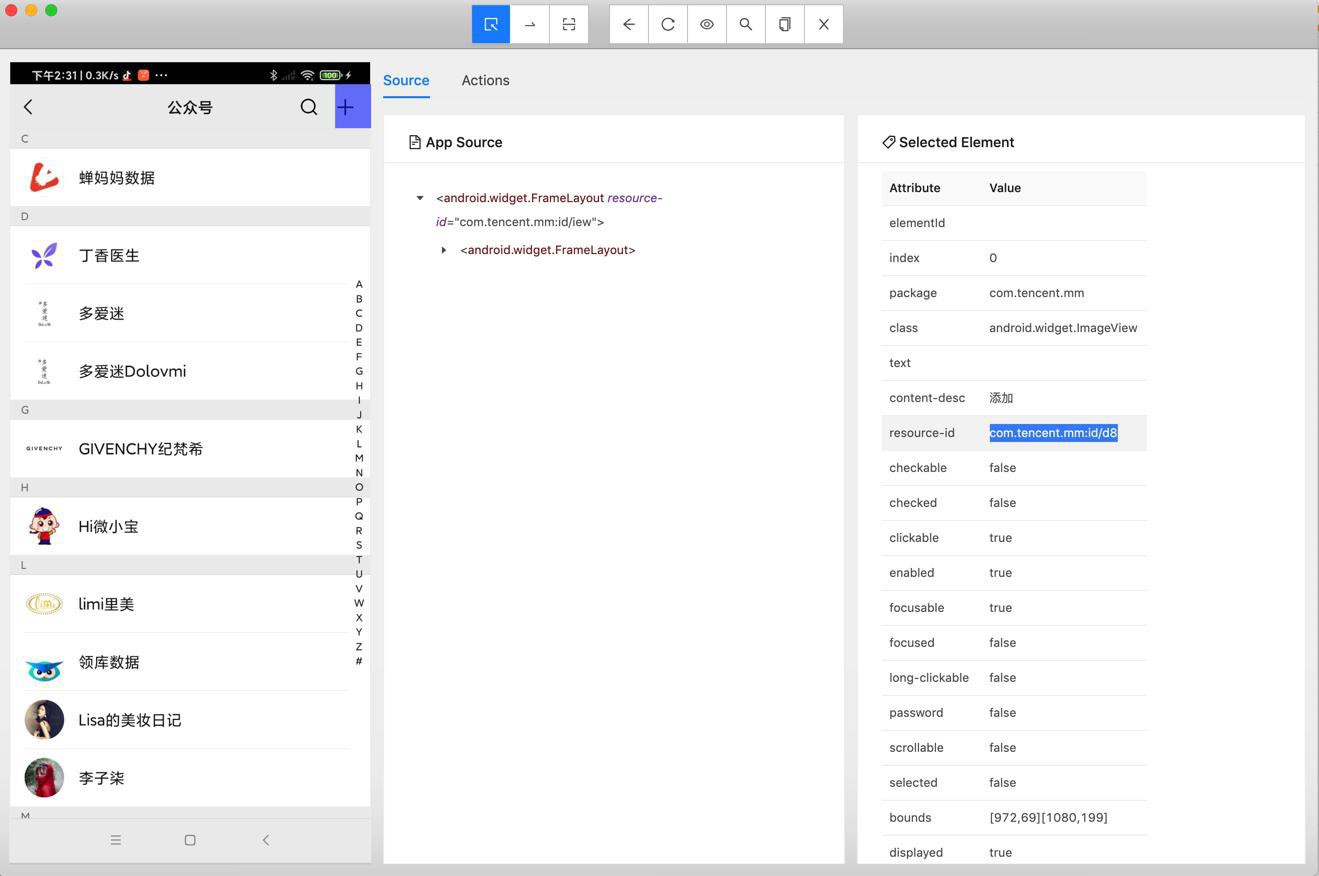Click the Value column header
Screen dimensions: 1319x876
click(x=1005, y=188)
